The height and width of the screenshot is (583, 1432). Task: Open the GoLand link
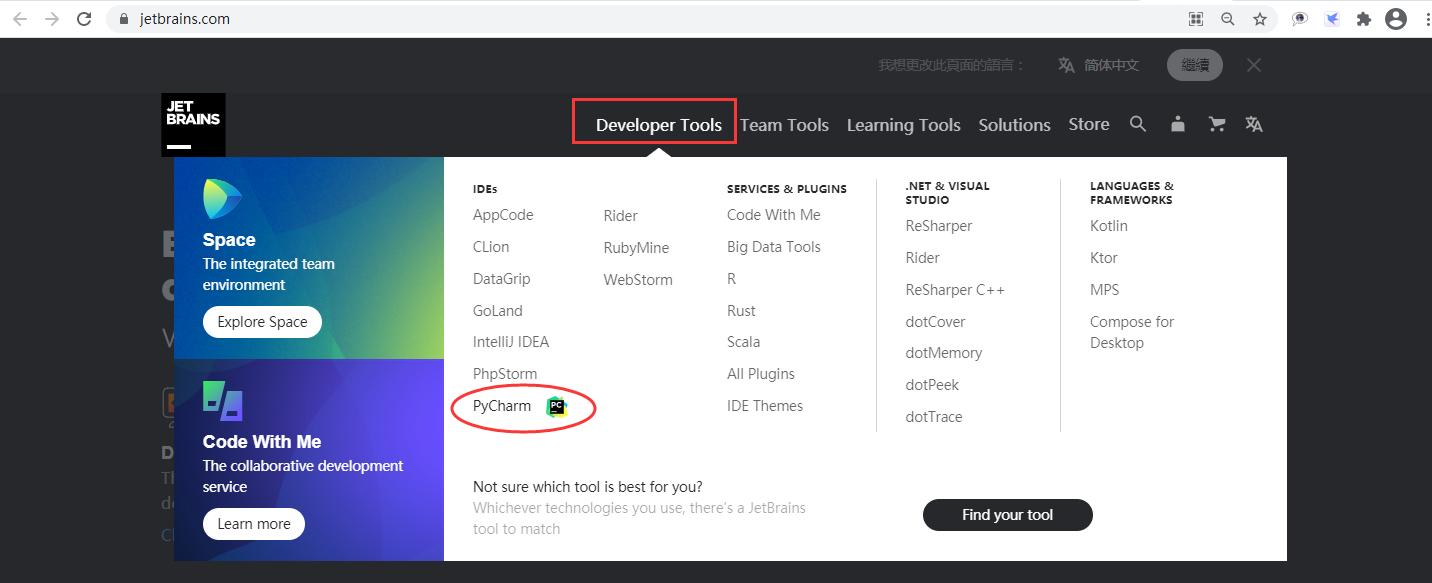tap(498, 311)
